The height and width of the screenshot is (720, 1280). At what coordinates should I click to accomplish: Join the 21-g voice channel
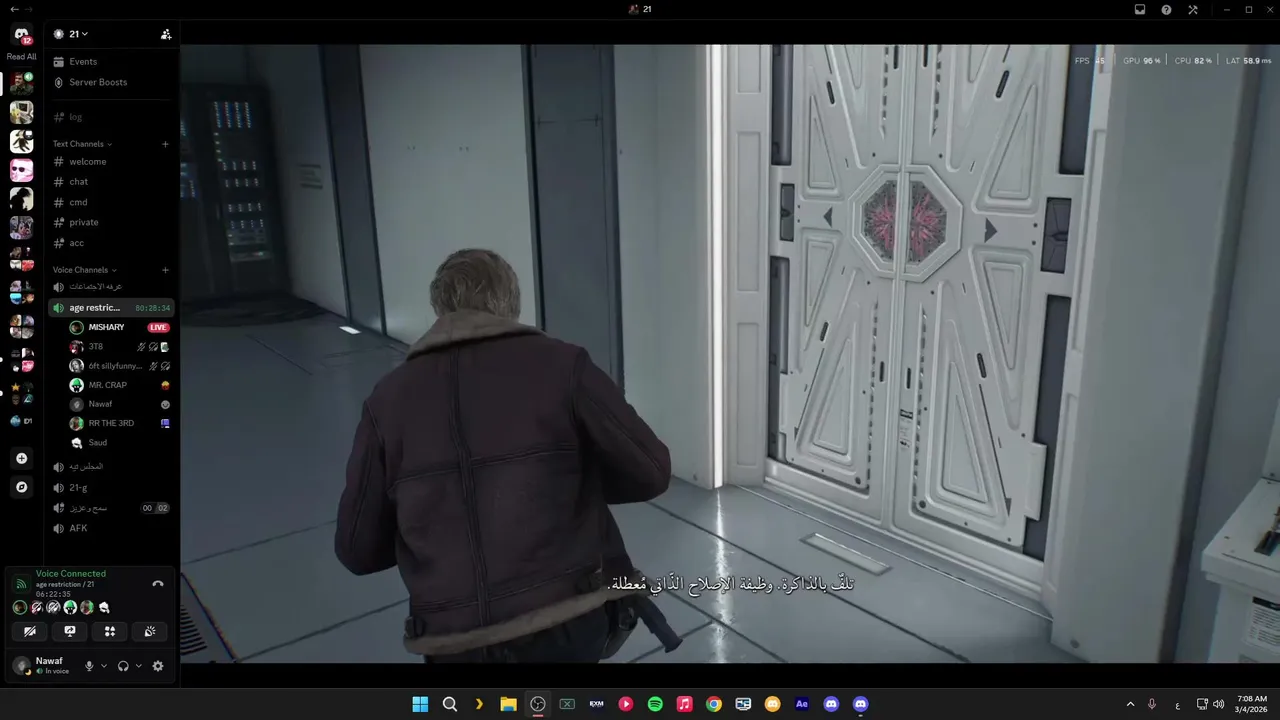pyautogui.click(x=110, y=487)
